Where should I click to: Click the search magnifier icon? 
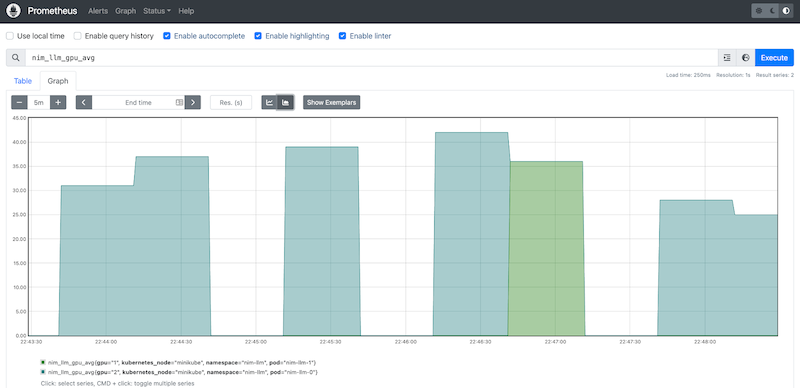(x=16, y=58)
